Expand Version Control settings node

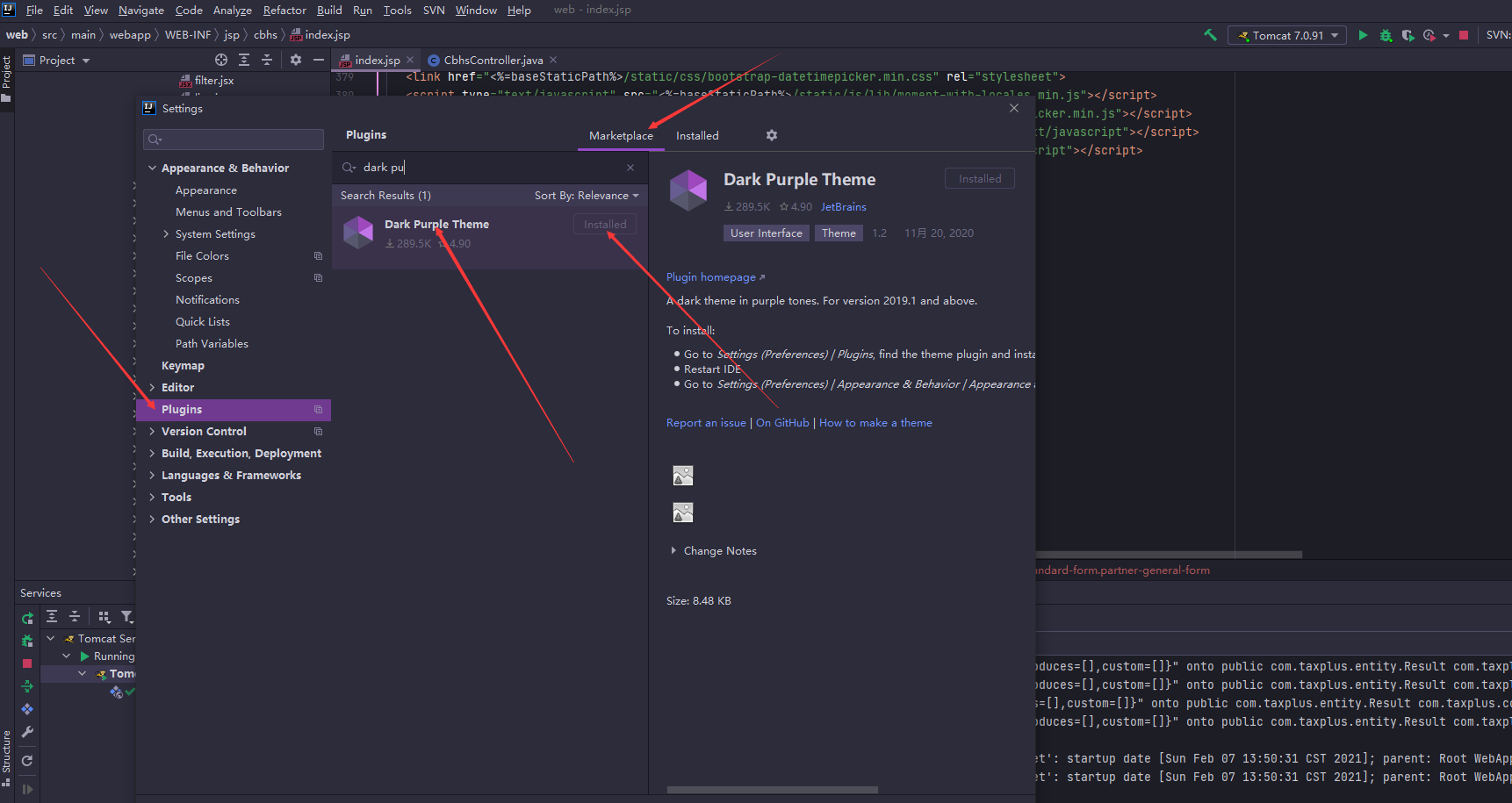click(153, 431)
